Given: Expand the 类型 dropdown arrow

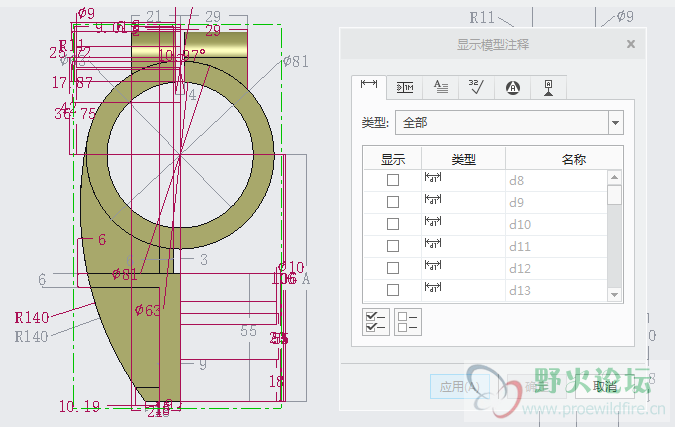Looking at the screenshot, I should pyautogui.click(x=616, y=123).
